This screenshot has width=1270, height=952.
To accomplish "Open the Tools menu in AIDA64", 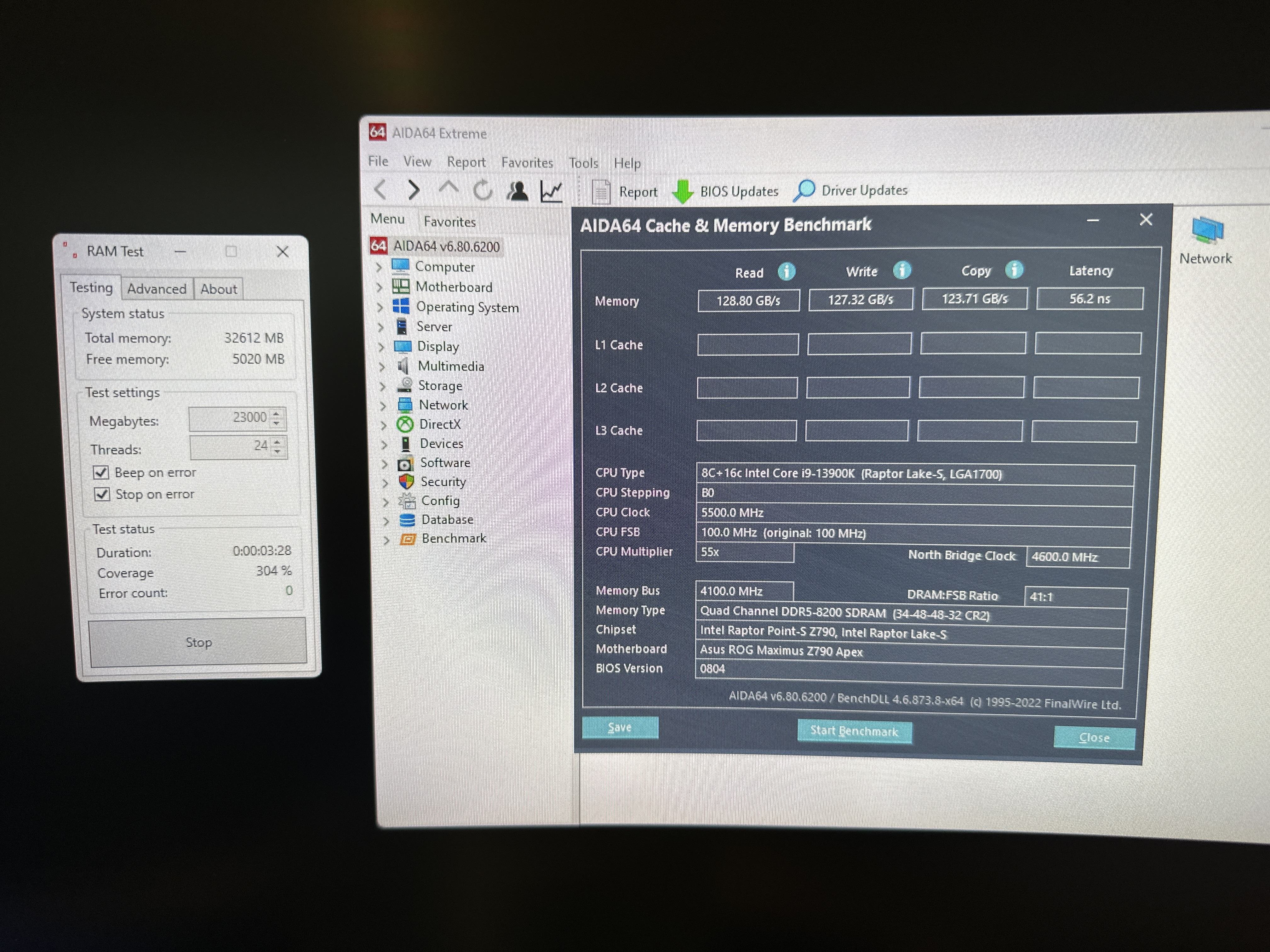I will pos(583,163).
